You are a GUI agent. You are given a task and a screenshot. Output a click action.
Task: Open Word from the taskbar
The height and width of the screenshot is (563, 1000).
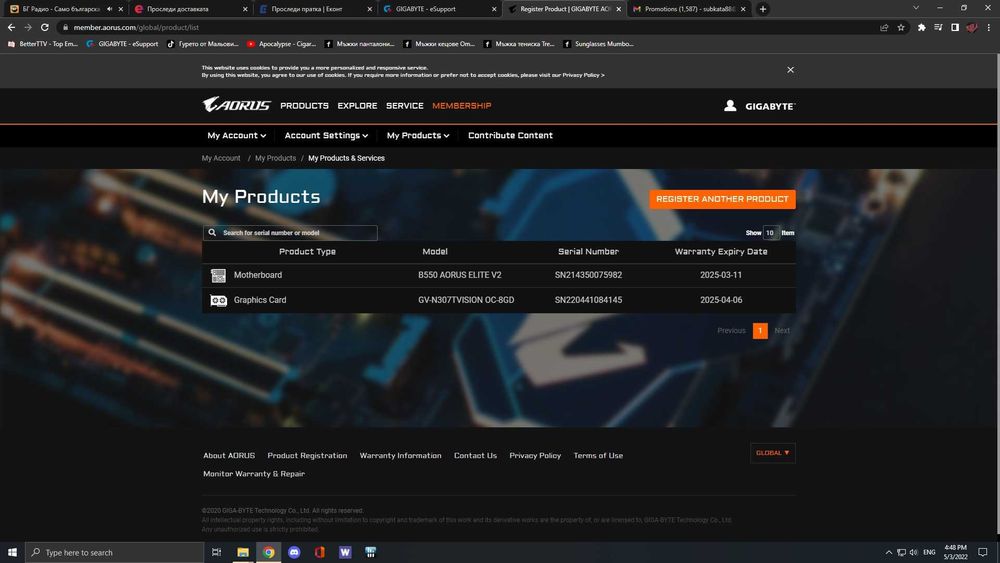coord(345,552)
